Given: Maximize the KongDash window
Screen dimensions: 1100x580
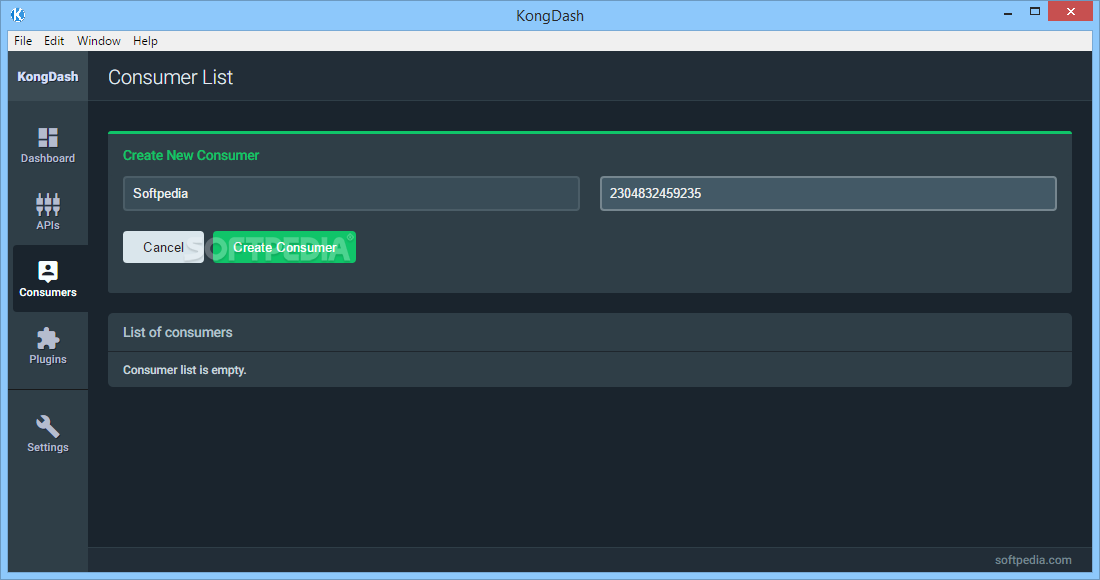Looking at the screenshot, I should (1035, 12).
